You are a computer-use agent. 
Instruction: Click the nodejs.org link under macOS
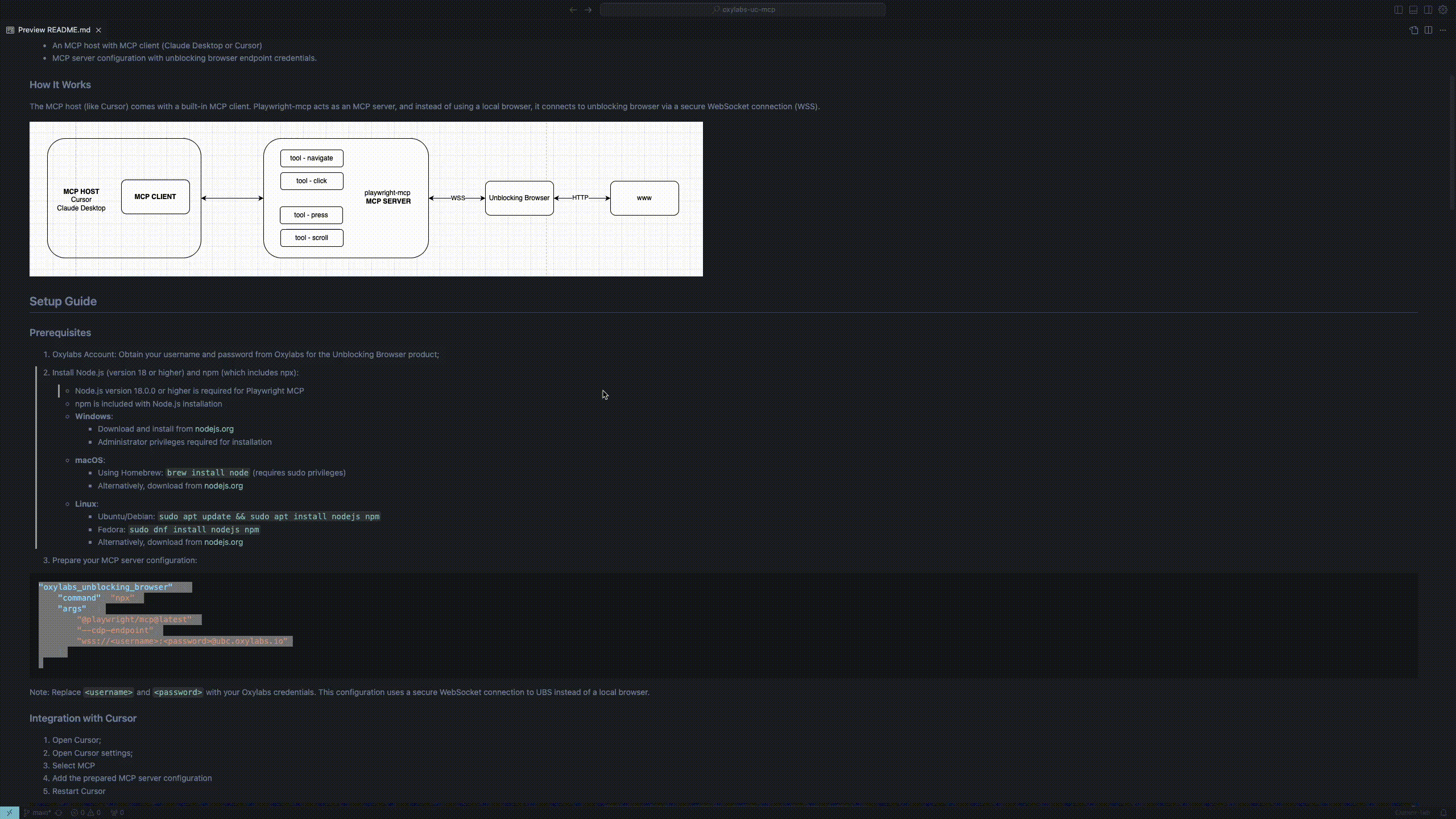[x=223, y=485]
